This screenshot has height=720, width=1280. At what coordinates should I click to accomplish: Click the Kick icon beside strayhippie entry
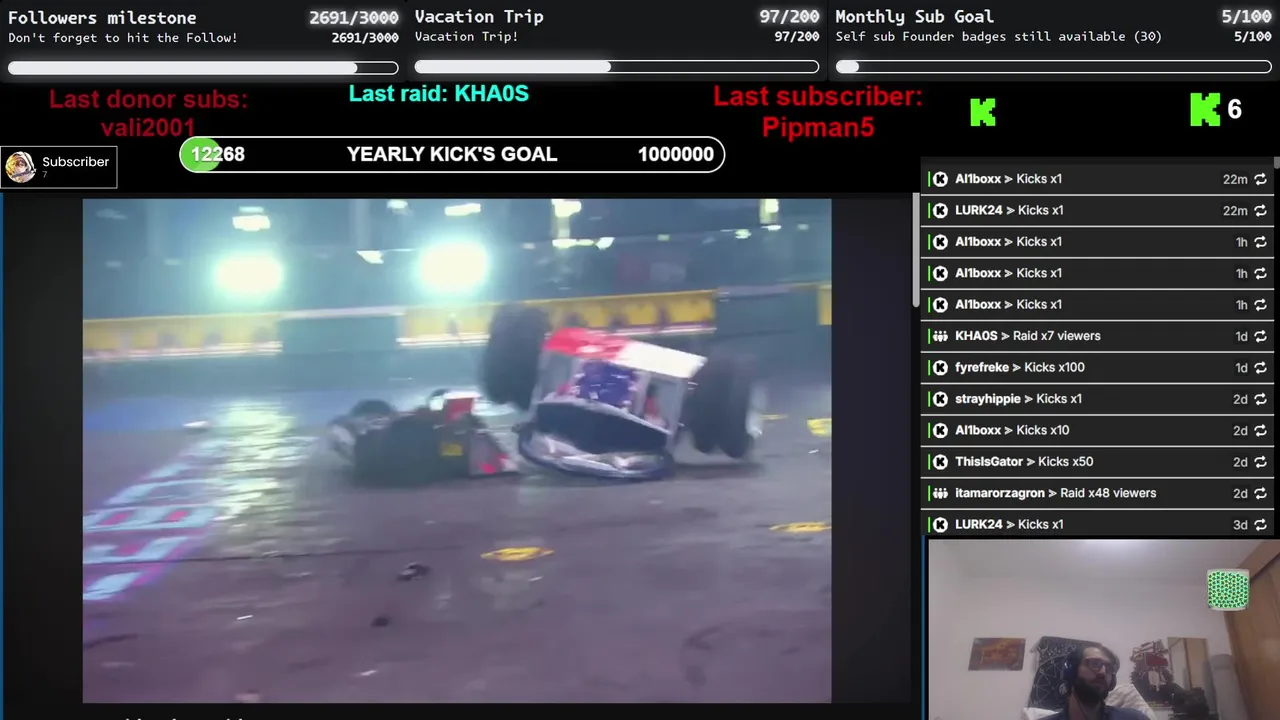tap(940, 399)
